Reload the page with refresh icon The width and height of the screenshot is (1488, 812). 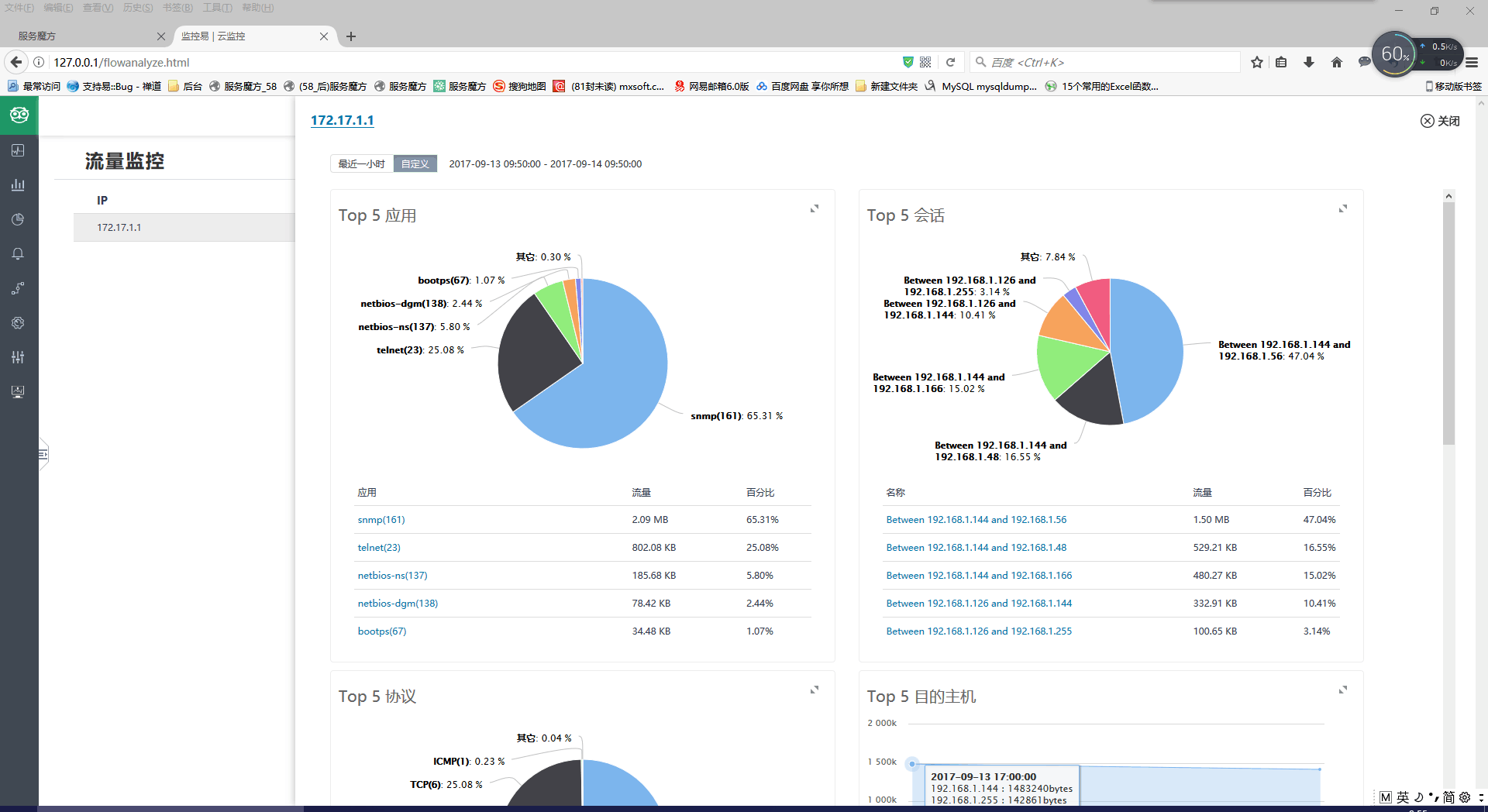(x=950, y=62)
